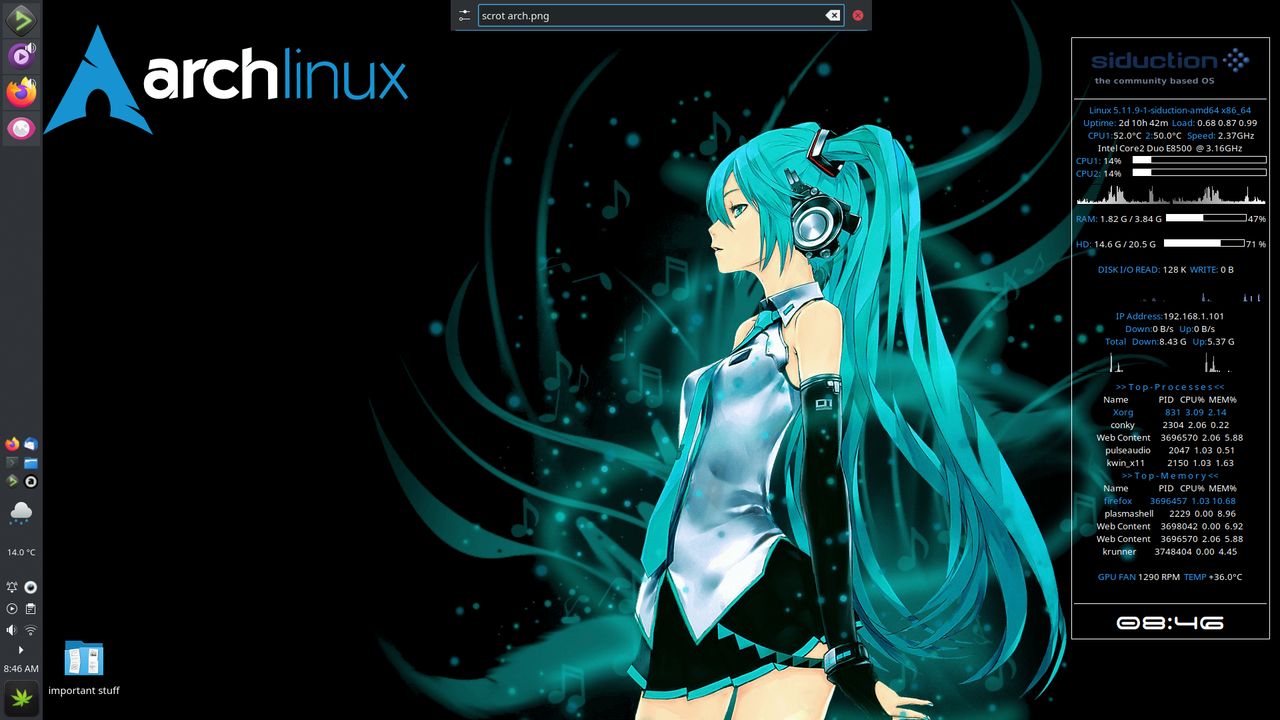The image size is (1280, 720).
Task: Open the leaf application launcher menu
Action: (x=21, y=697)
